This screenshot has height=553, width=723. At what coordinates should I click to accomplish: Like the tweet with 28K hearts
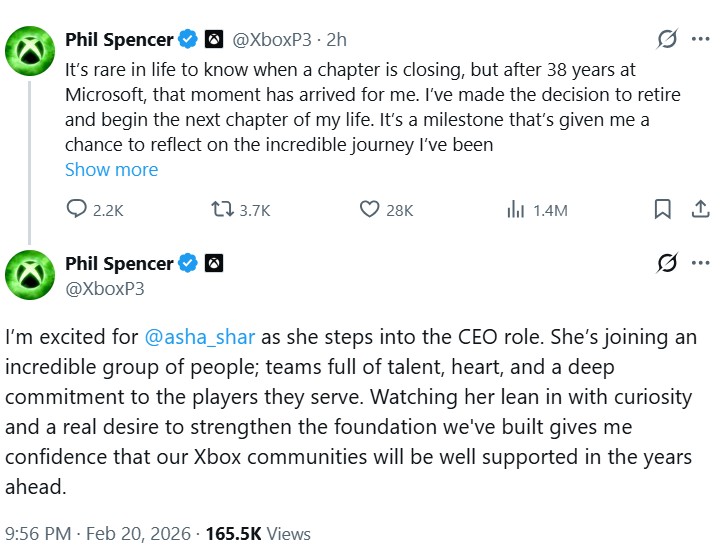click(x=369, y=209)
